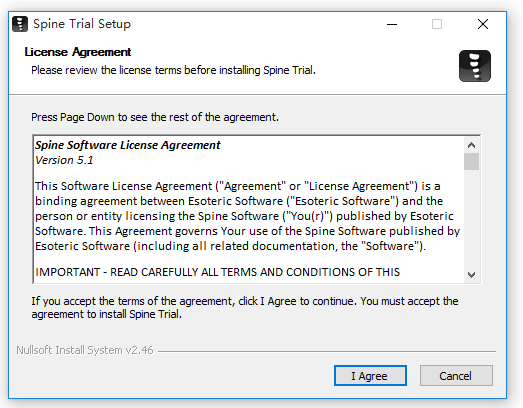523x408 pixels.
Task: Click the 'Press Page Down' instruction text
Action: tap(155, 117)
